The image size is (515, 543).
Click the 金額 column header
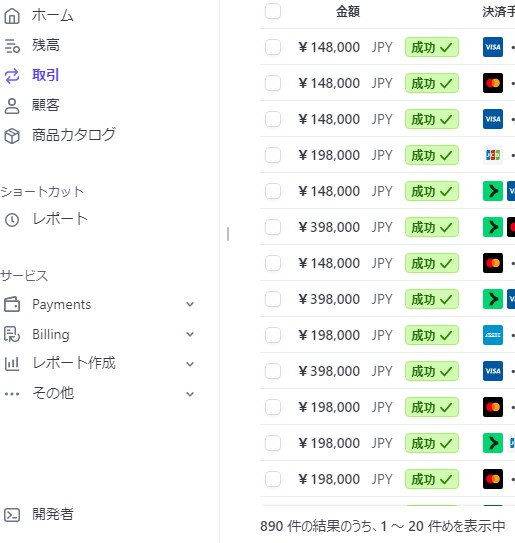point(348,11)
